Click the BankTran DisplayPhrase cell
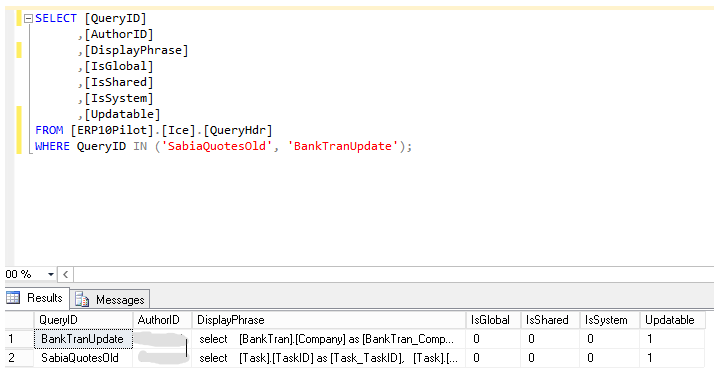 coord(328,339)
